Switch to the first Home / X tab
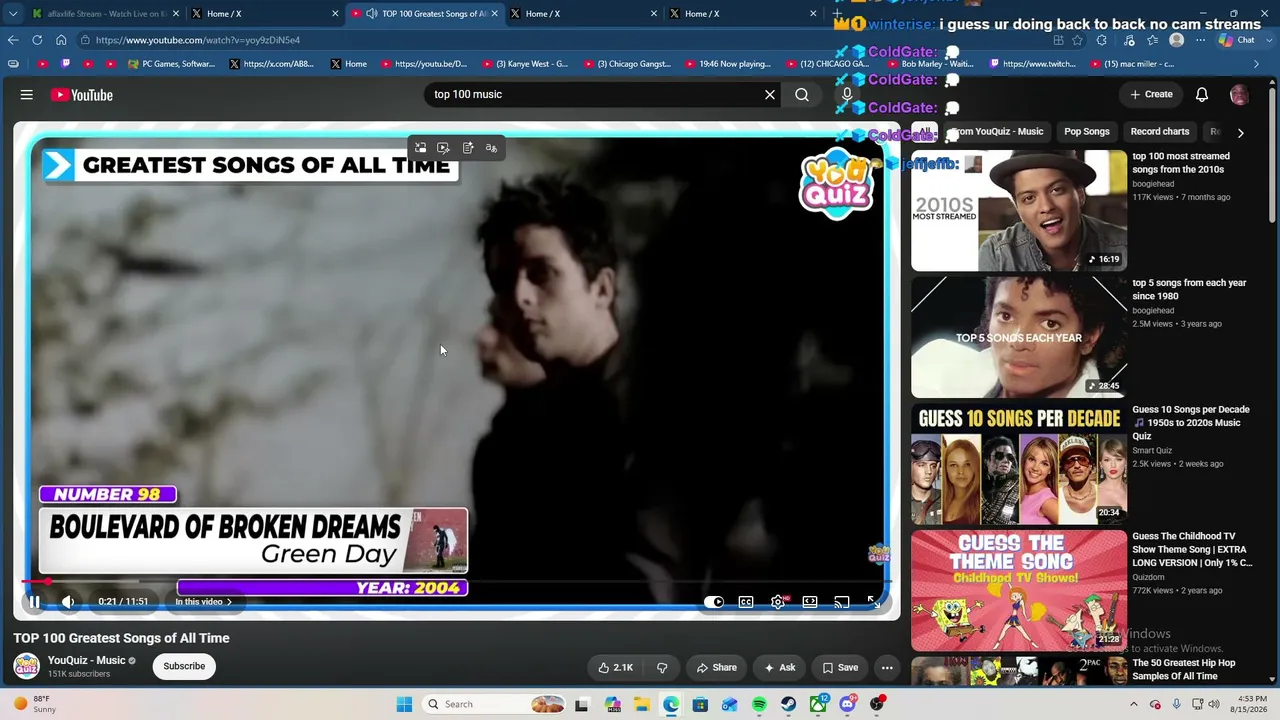Viewport: 1280px width, 720px height. 264,14
